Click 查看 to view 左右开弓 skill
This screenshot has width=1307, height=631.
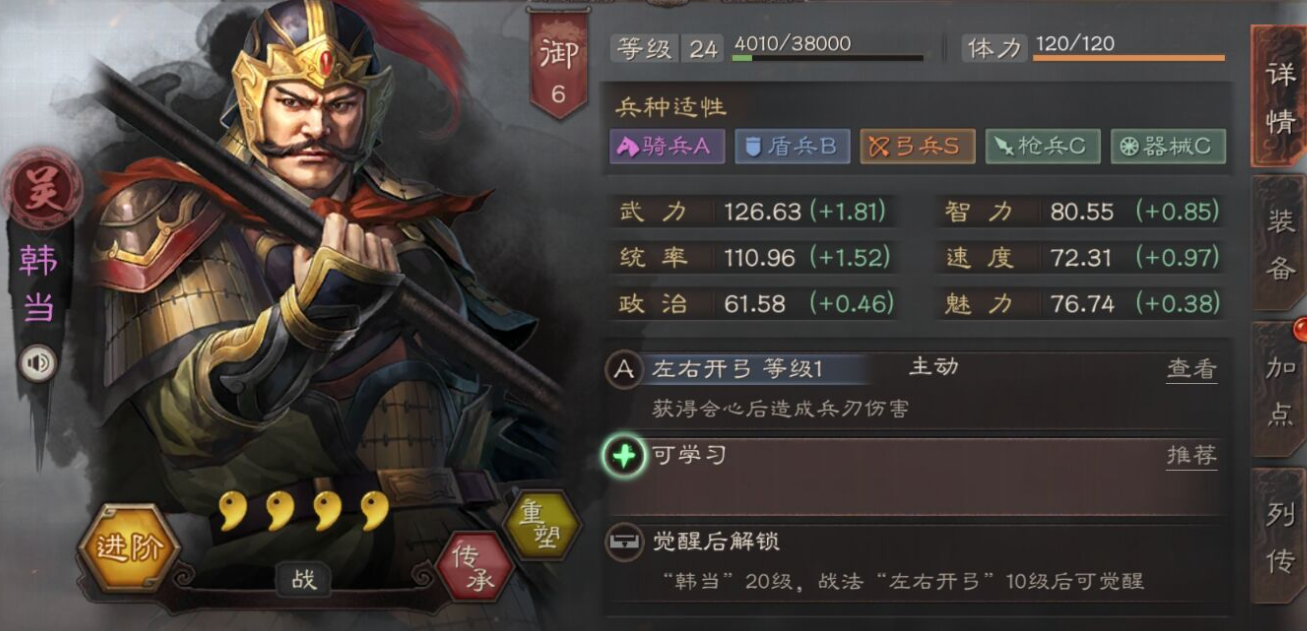point(1192,369)
